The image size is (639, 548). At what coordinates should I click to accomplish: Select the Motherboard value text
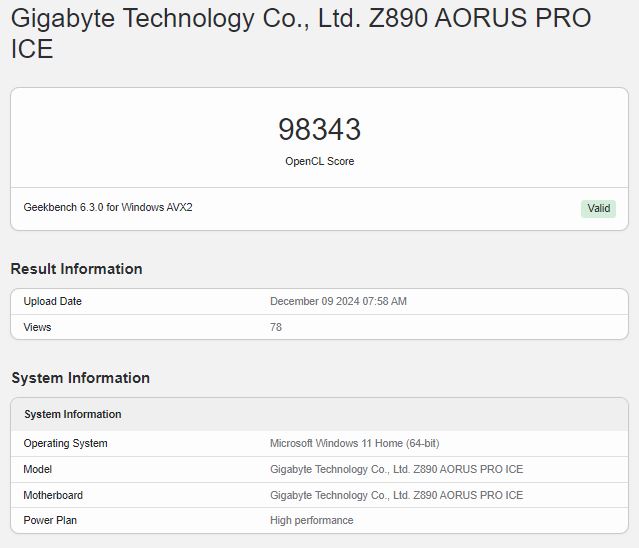pos(397,495)
